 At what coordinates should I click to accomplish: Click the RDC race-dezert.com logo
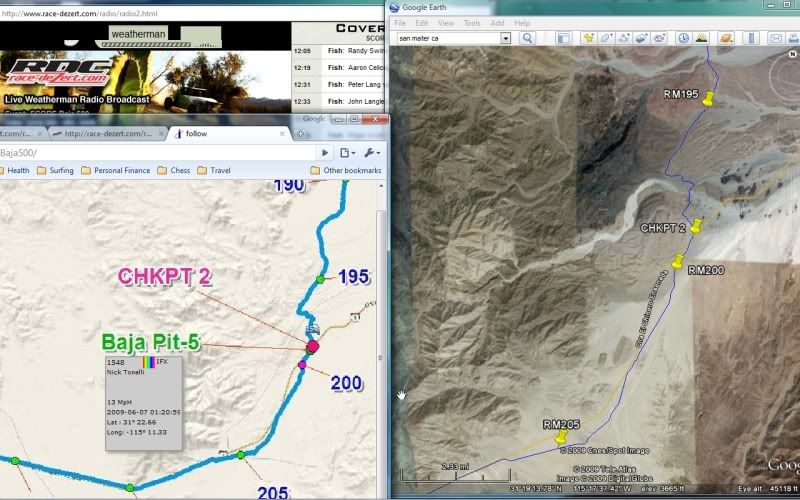57,72
